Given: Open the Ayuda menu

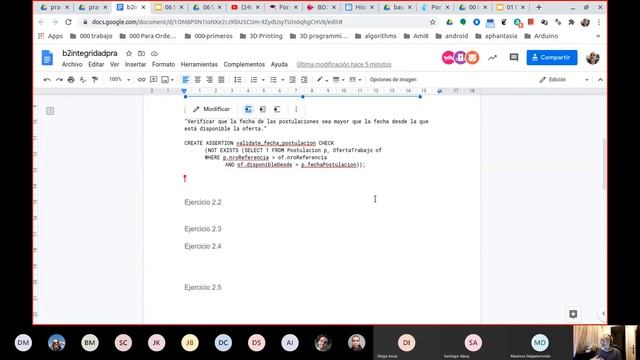Looking at the screenshot, I should (x=279, y=64).
